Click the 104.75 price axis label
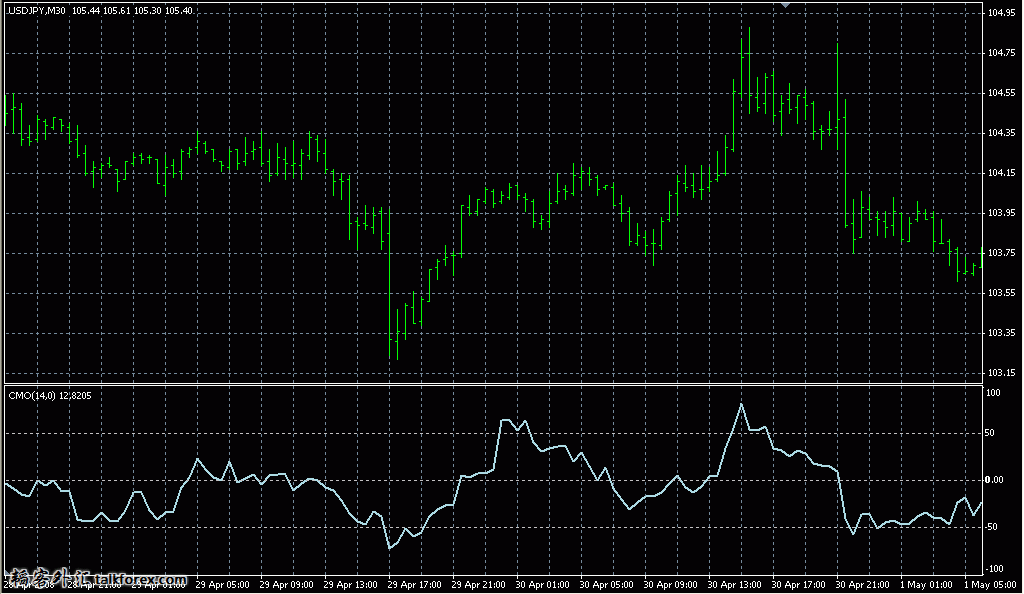The image size is (1024, 594). 1001,53
